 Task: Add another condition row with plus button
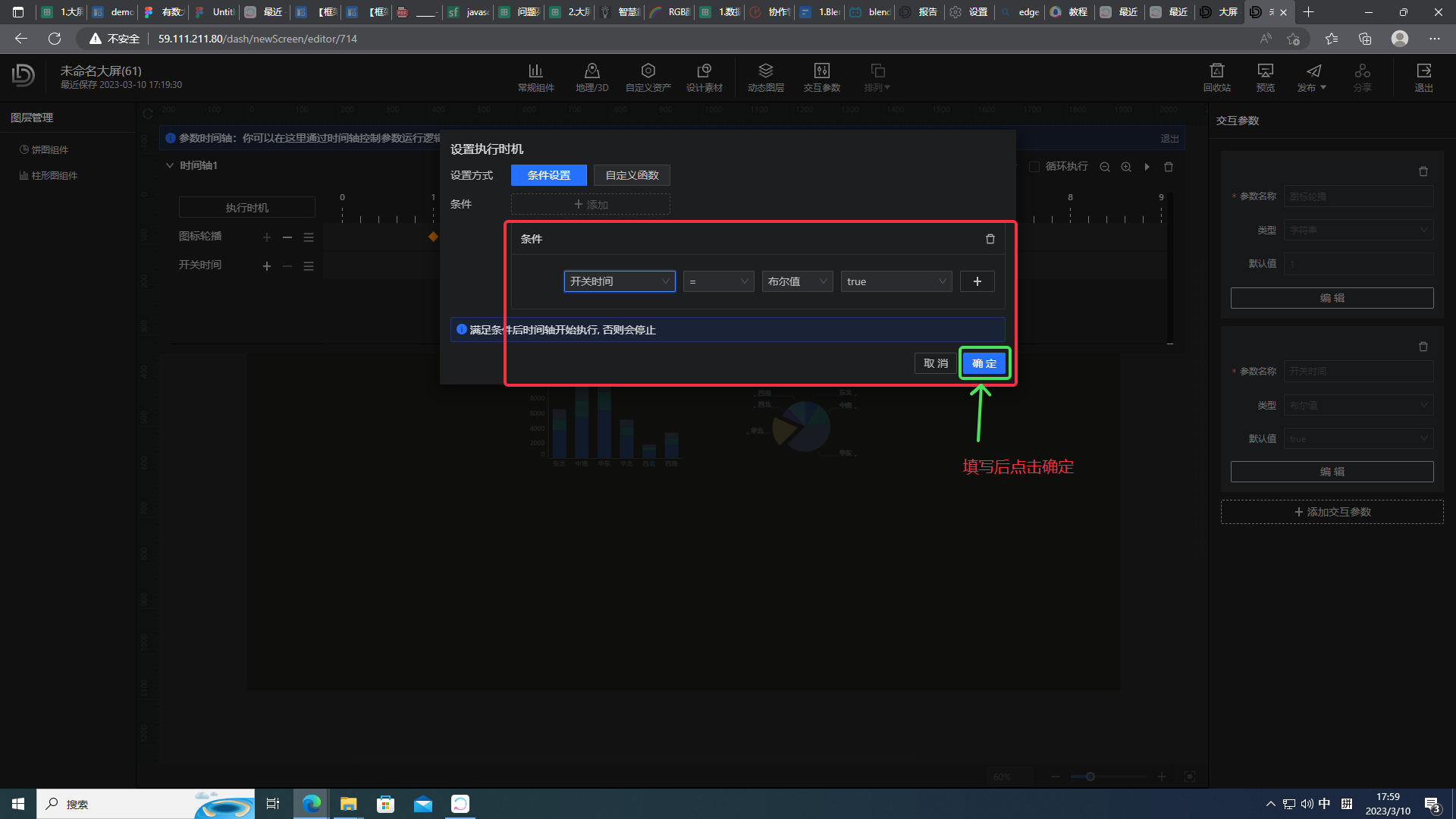coord(977,281)
